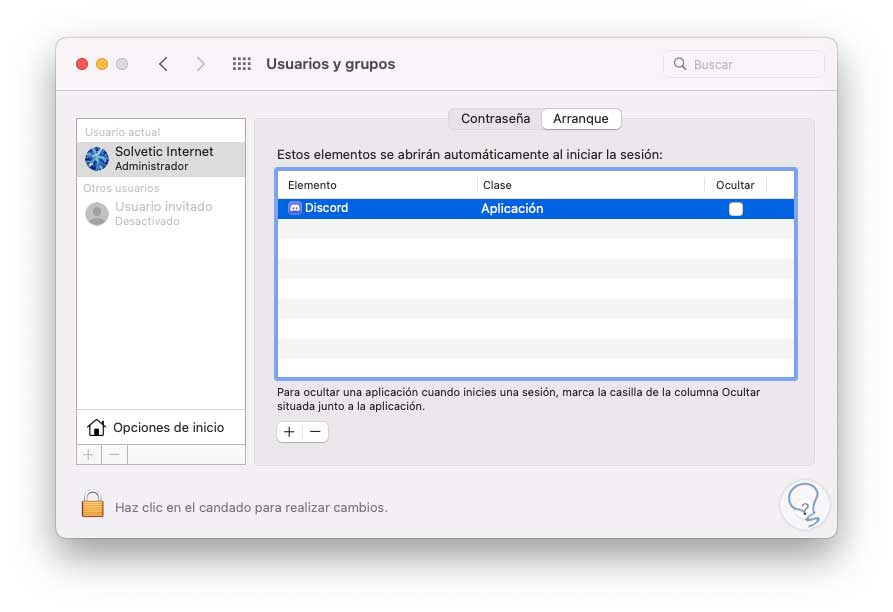
Task: Select the Discord login item row
Action: 536,208
